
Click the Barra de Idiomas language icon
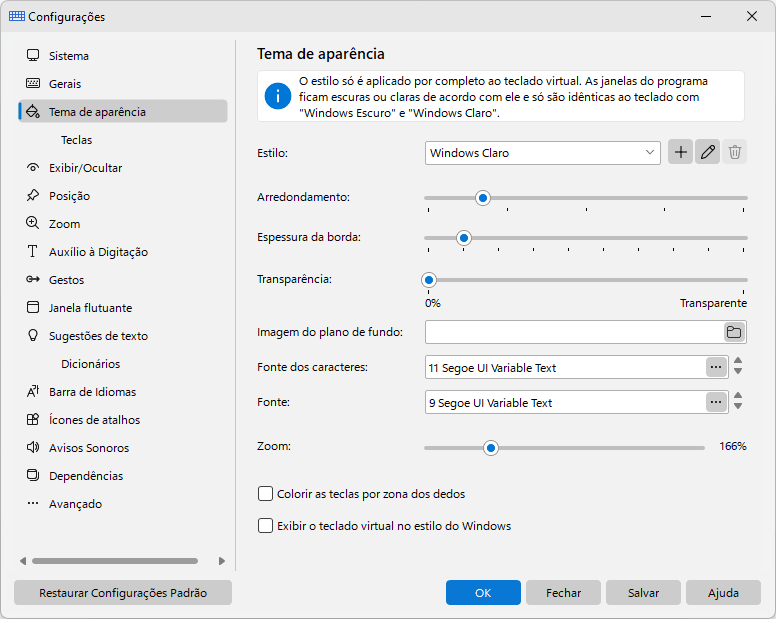tap(33, 391)
